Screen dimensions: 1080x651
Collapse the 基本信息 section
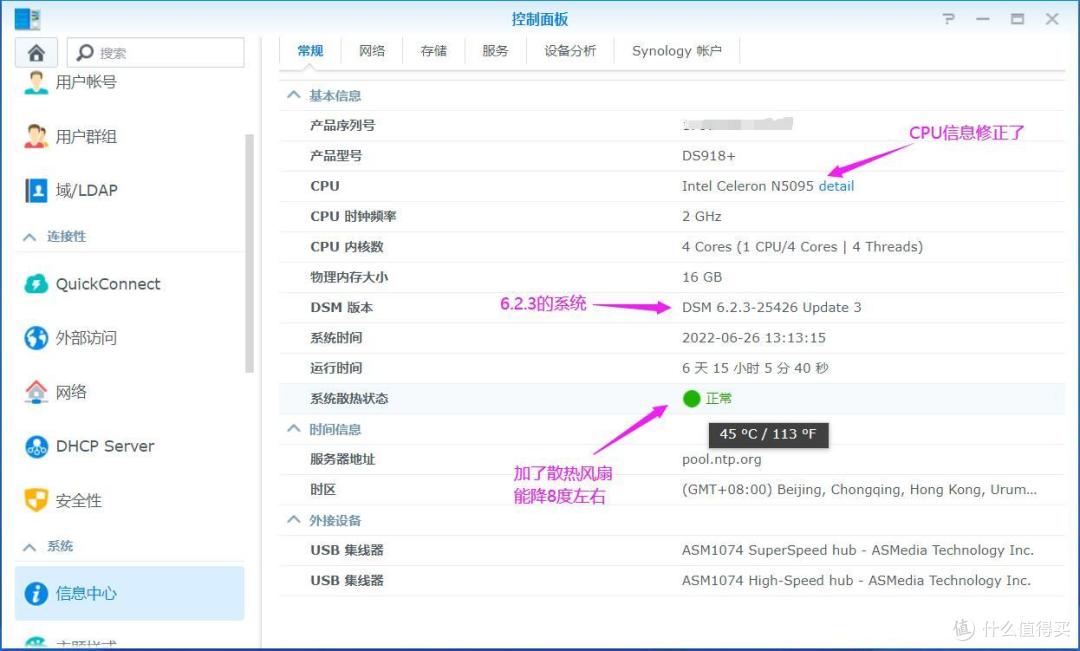293,95
